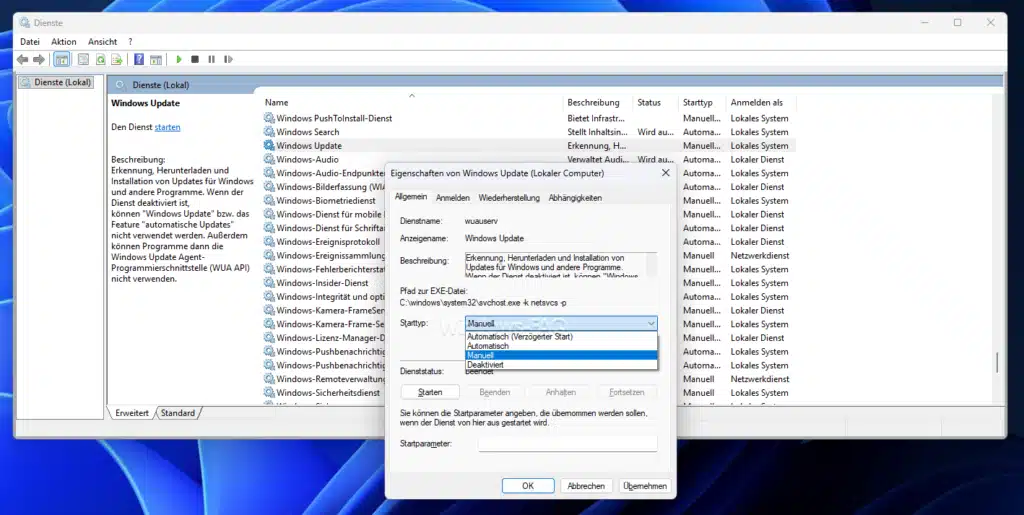Click the green Refresh toolbar icon
The image size is (1024, 515).
101,59
